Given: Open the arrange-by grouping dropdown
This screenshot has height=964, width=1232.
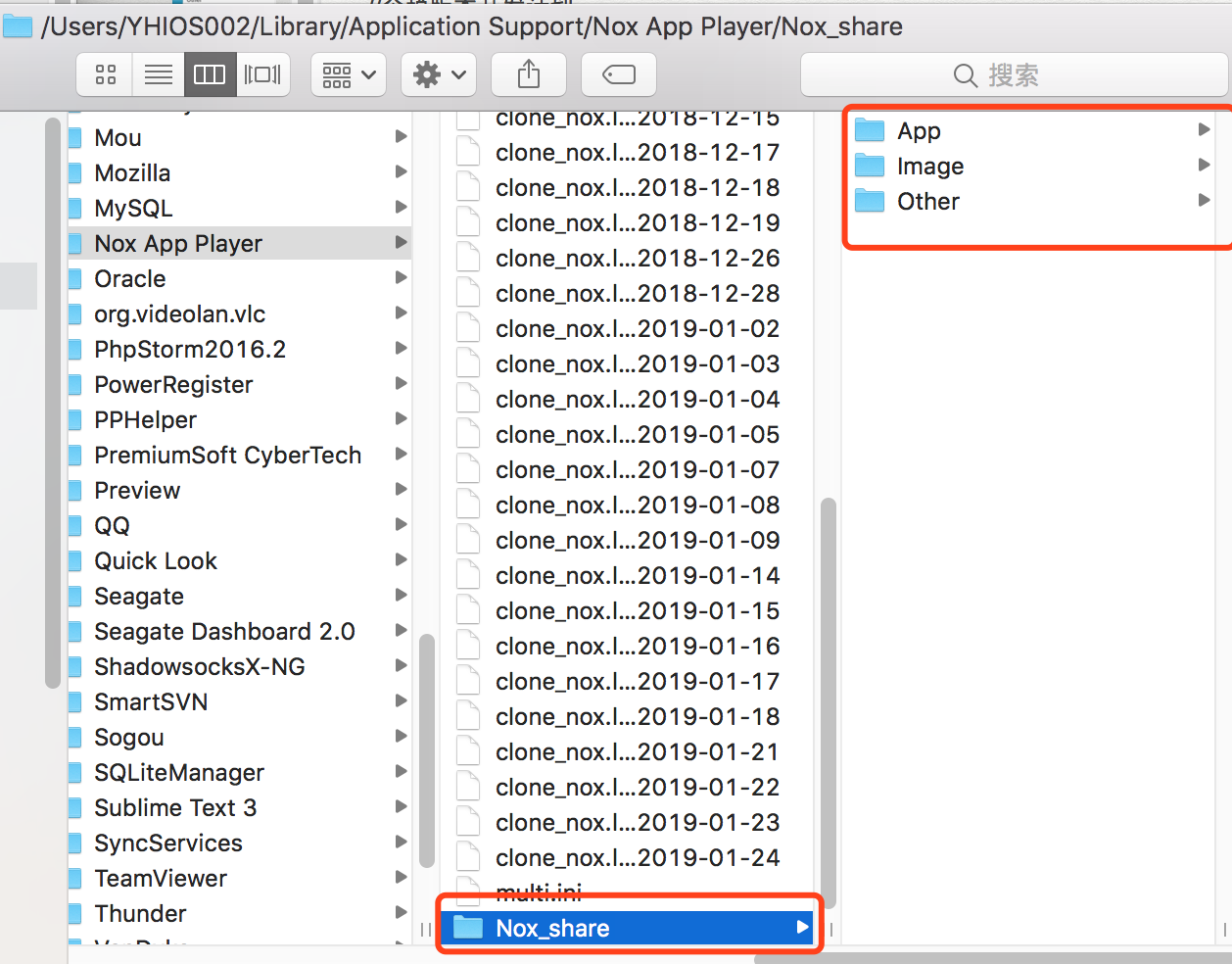Looking at the screenshot, I should tap(349, 74).
